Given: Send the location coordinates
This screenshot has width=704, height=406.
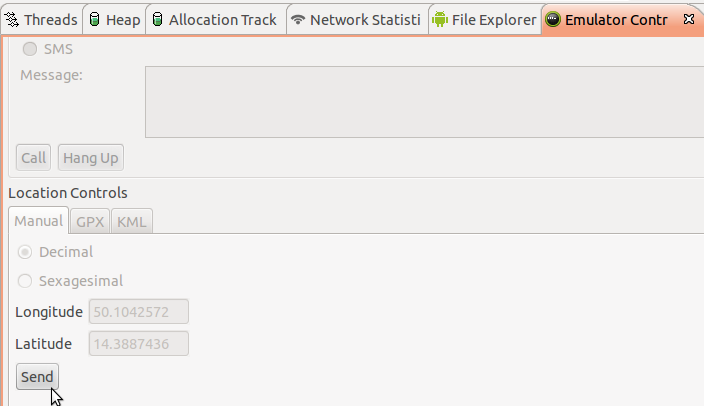Looking at the screenshot, I should [37, 377].
